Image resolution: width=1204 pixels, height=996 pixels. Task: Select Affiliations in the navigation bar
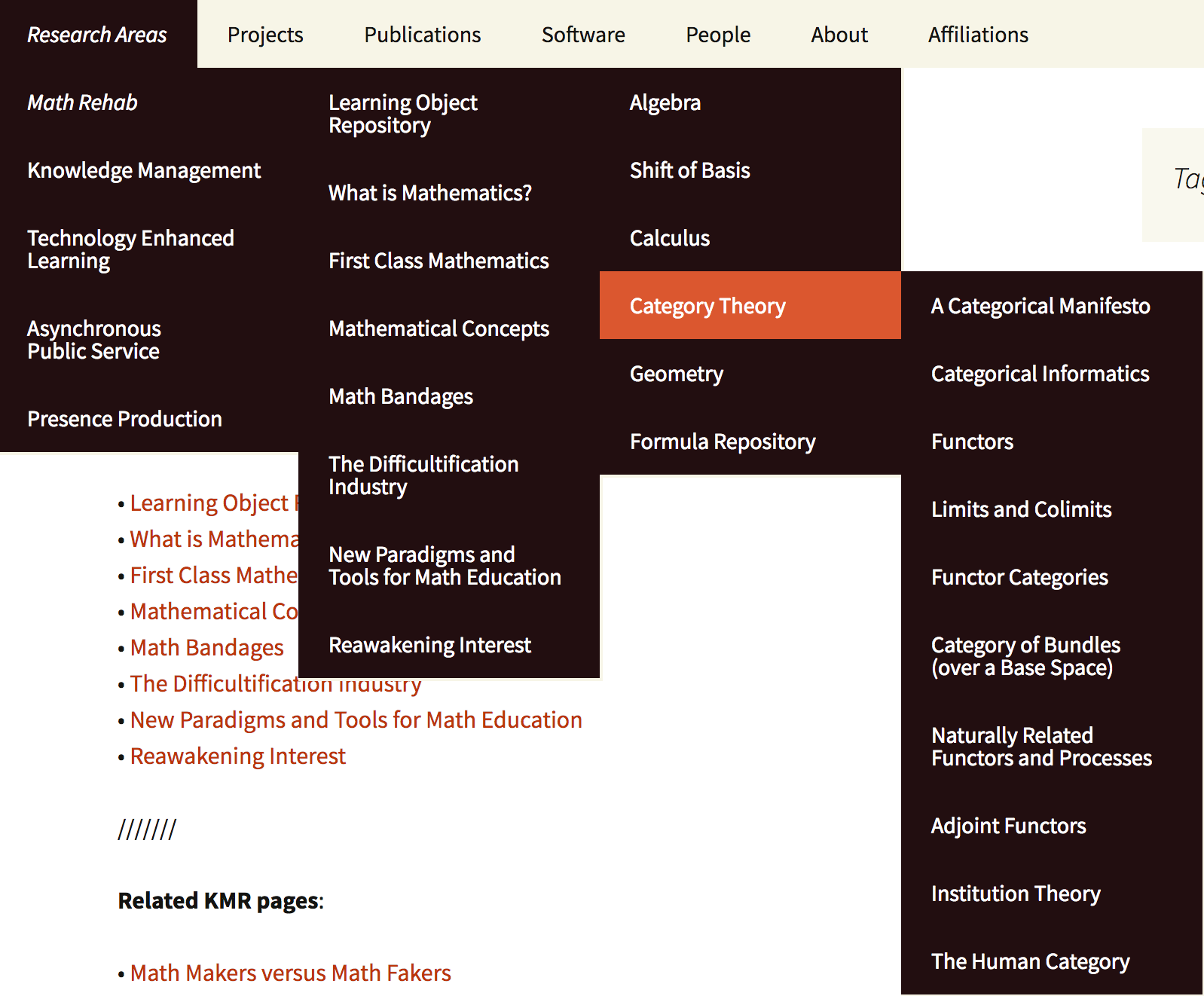coord(977,35)
